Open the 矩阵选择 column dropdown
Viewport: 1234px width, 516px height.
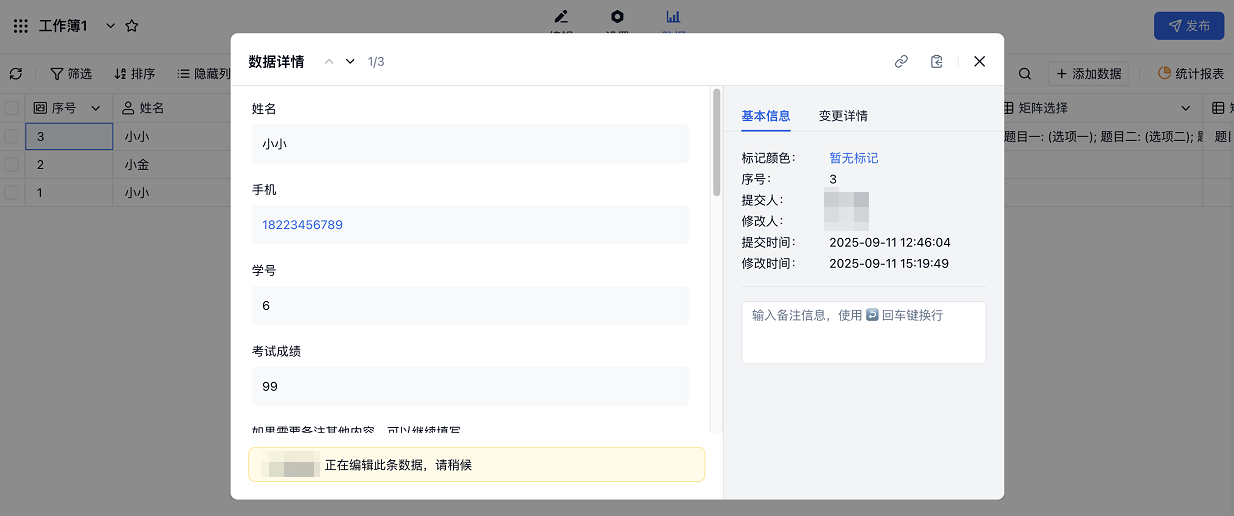coord(1186,108)
